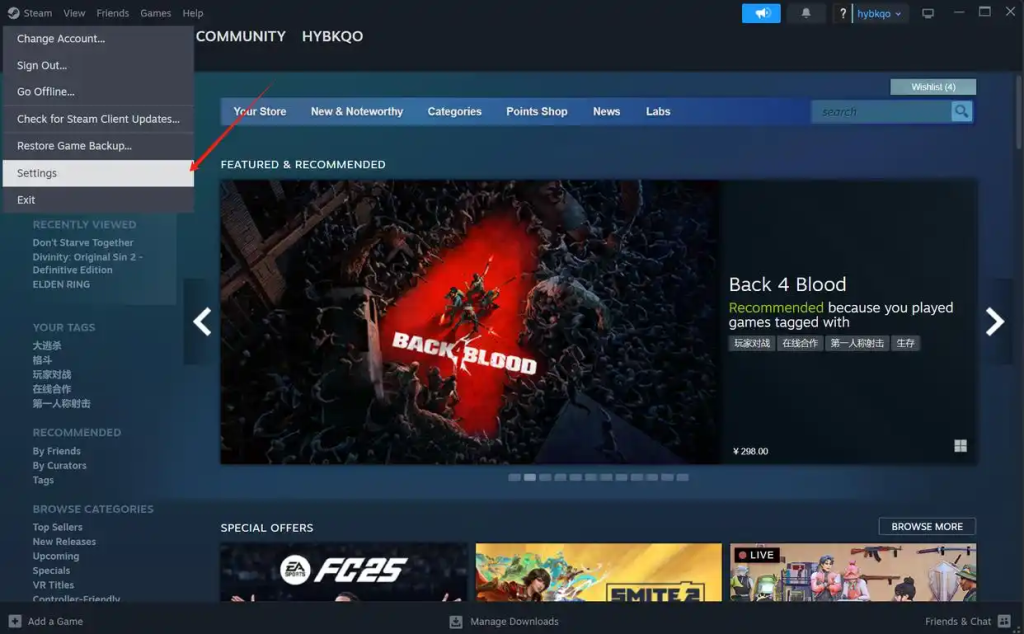1024x634 pixels.
Task: Open the SMITE 2 special offer
Action: [x=599, y=572]
